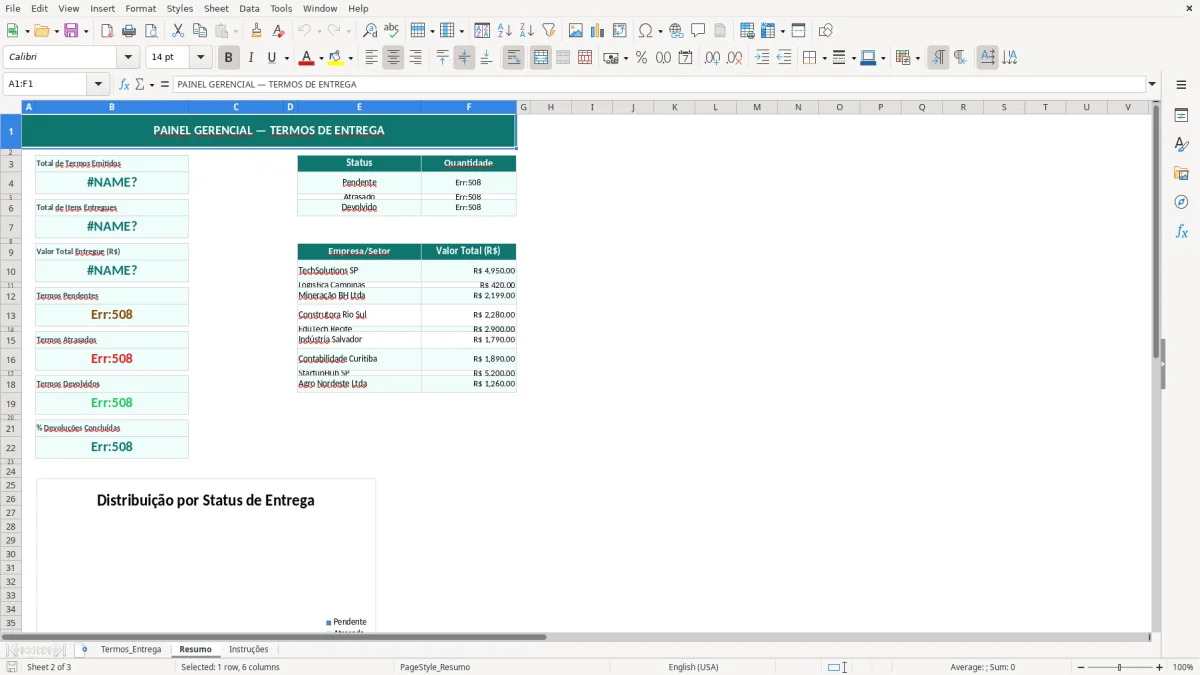Apply the red font color swatch
Image resolution: width=1200 pixels, height=675 pixels.
pos(308,58)
